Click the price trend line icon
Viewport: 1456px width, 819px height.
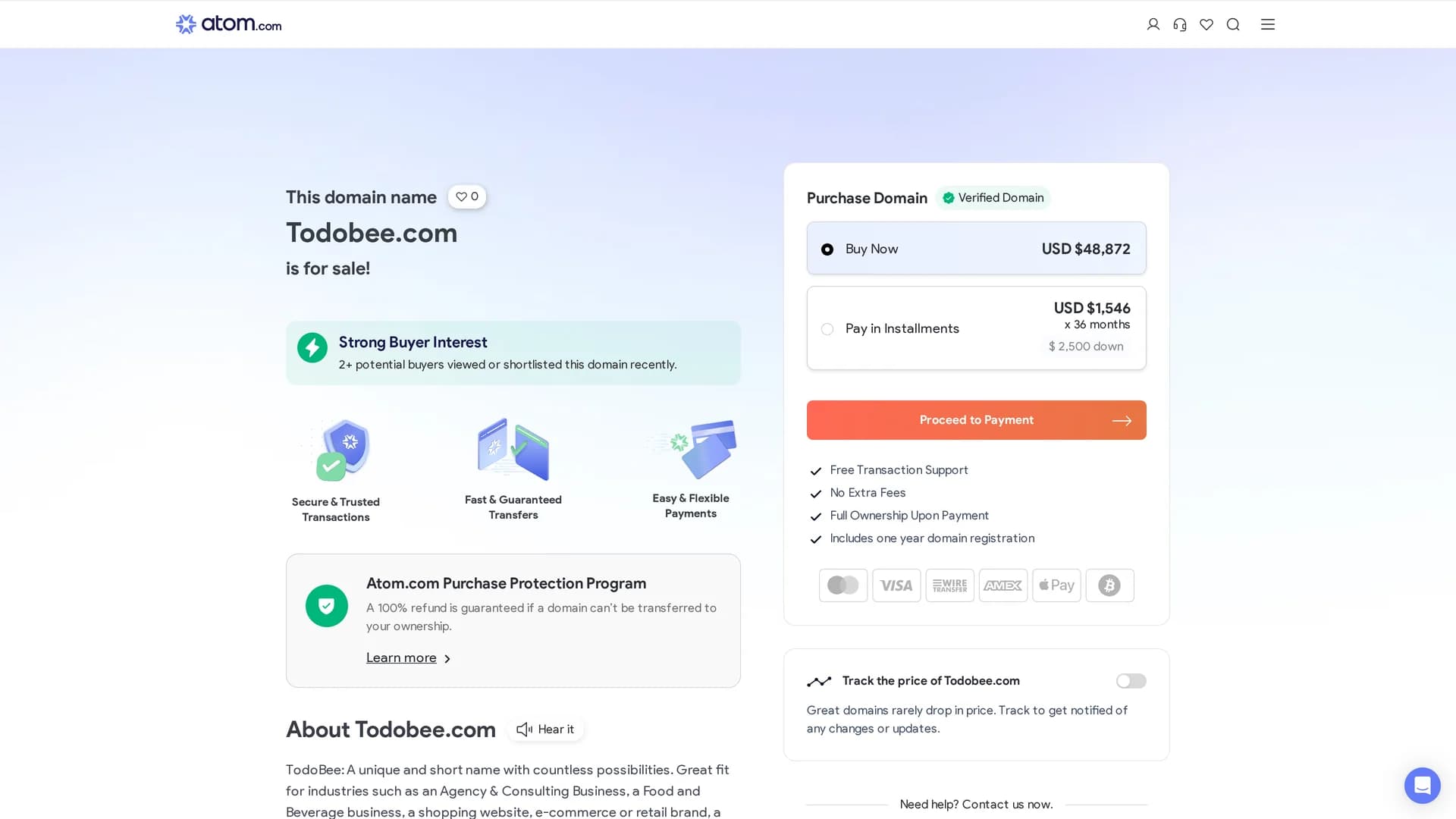[819, 682]
